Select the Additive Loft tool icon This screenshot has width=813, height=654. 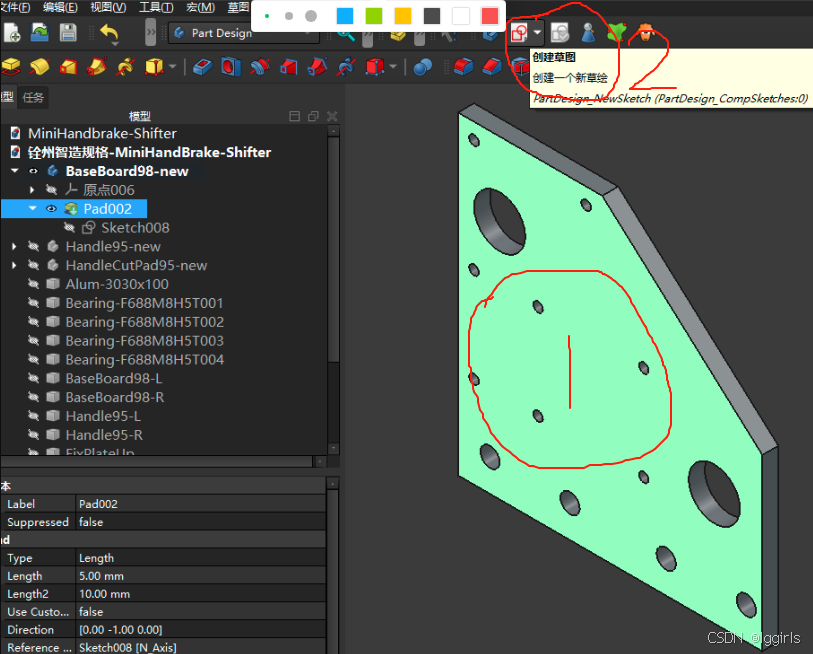pos(68,66)
